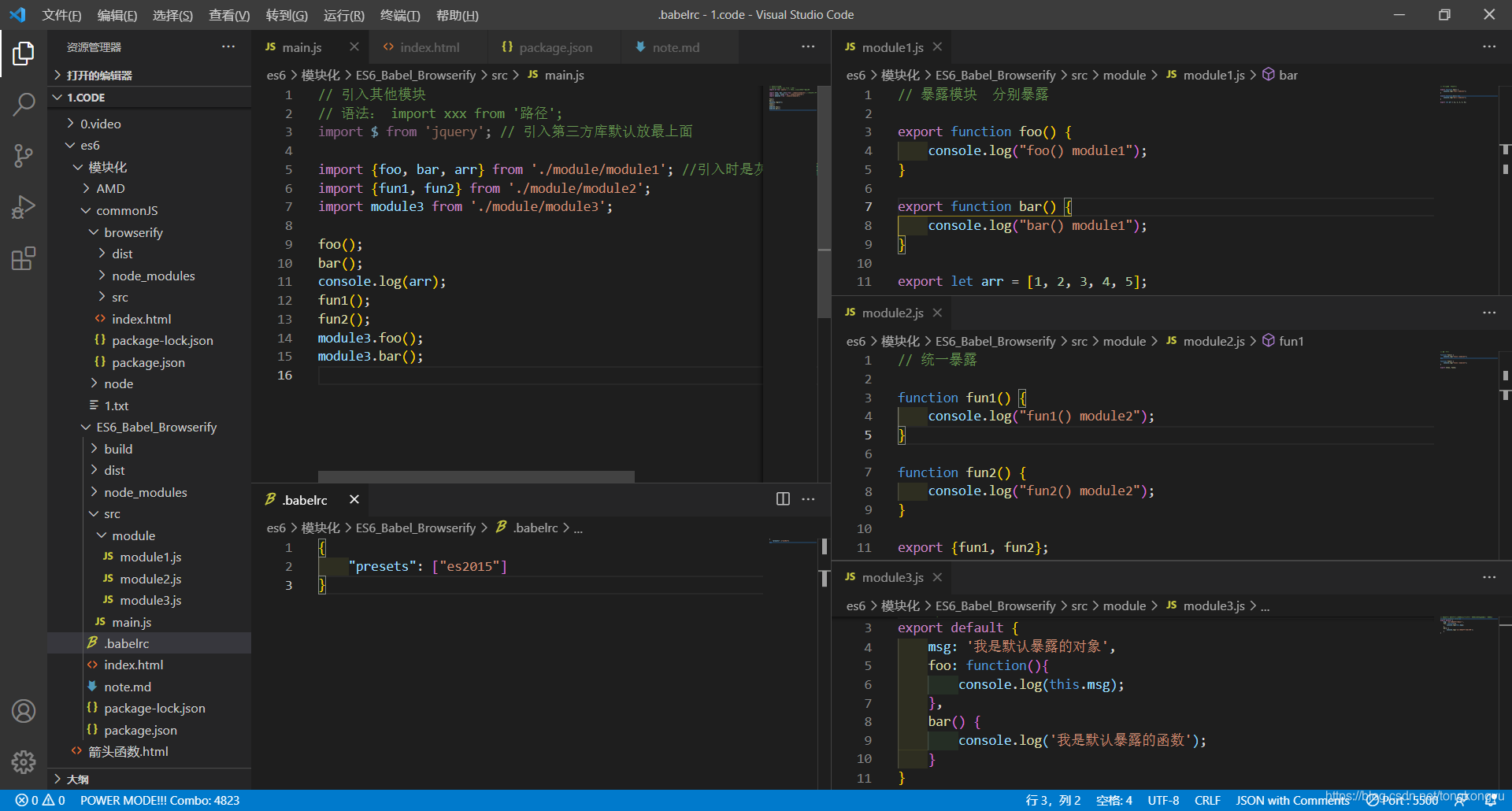
Task: Open the 编辑(E) menu
Action: click(117, 15)
